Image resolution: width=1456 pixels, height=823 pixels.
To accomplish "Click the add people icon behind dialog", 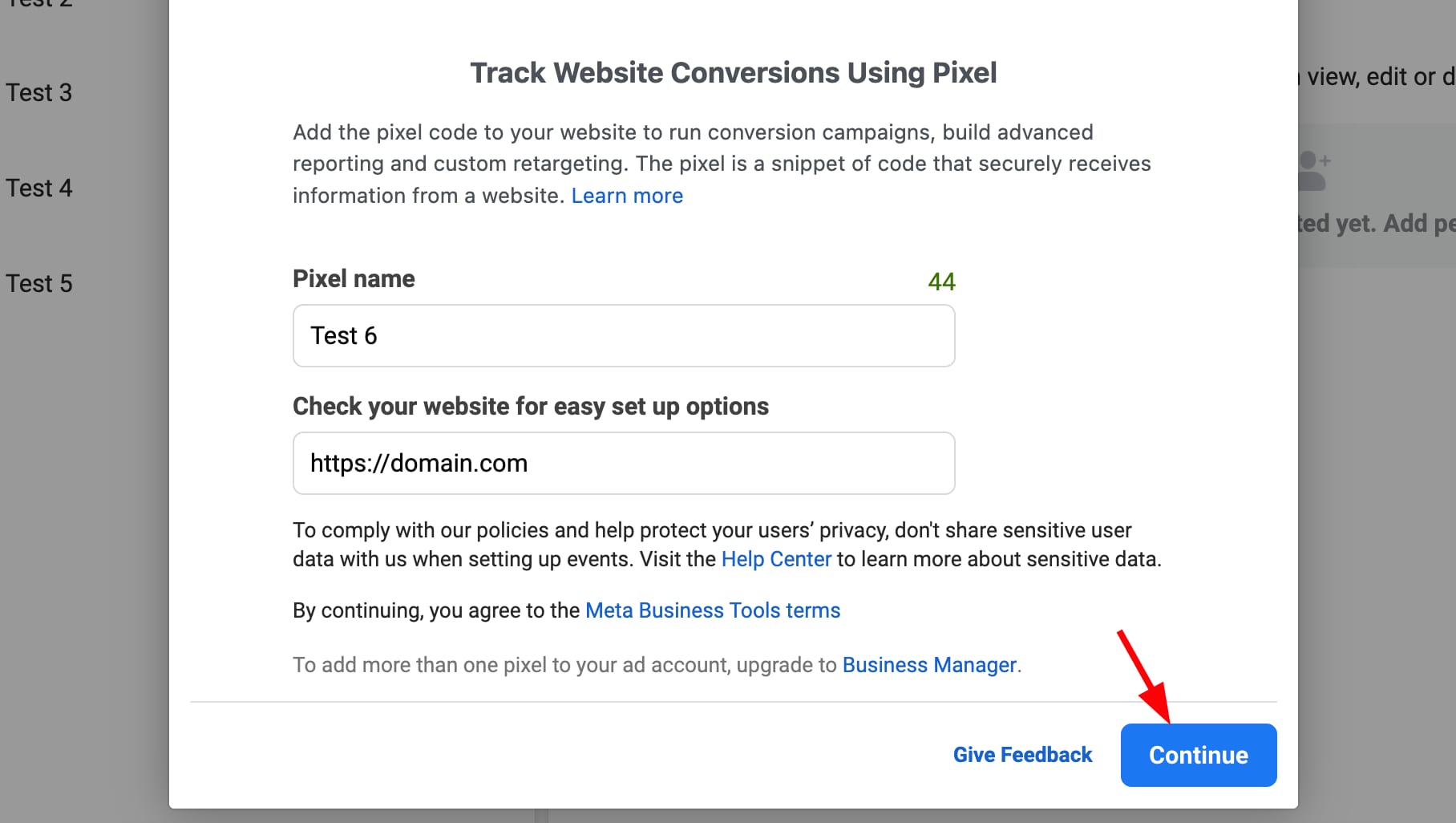I will pos(1313,170).
